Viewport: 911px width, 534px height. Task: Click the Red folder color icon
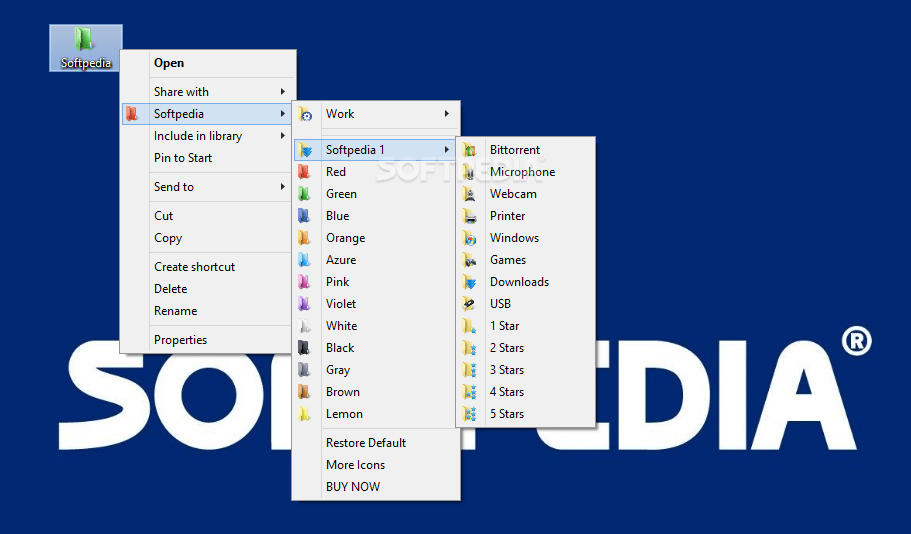click(304, 172)
